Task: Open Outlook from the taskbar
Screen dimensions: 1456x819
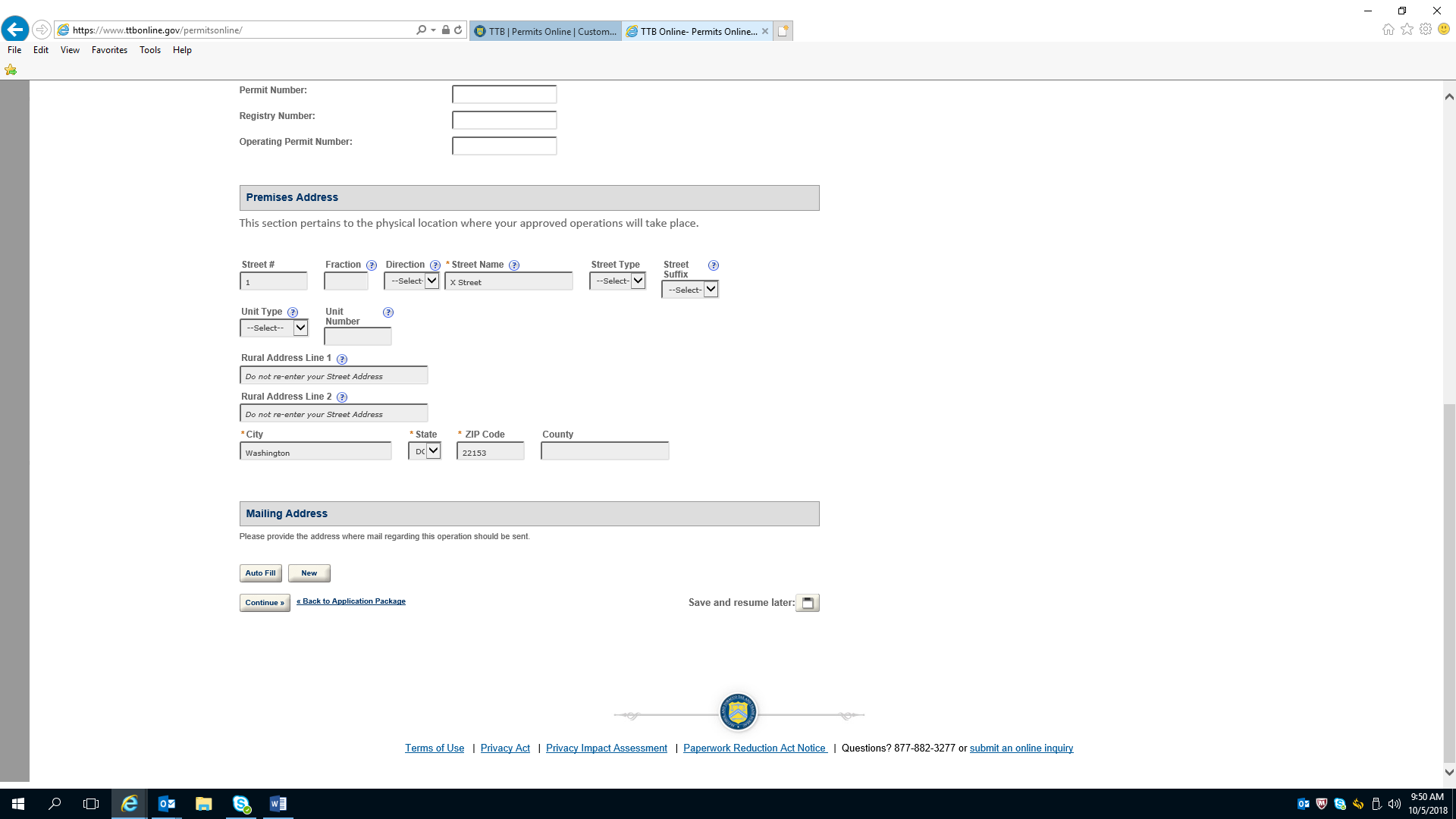Action: (166, 804)
